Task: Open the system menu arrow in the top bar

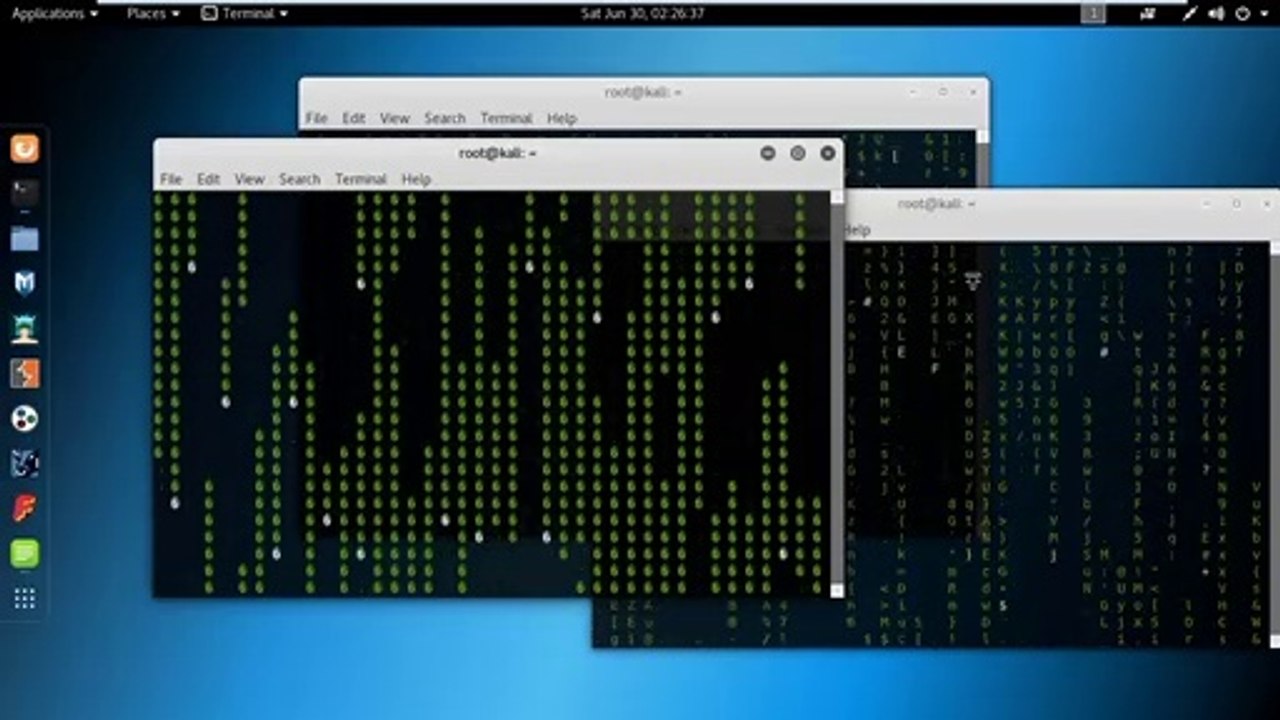Action: coord(1262,14)
